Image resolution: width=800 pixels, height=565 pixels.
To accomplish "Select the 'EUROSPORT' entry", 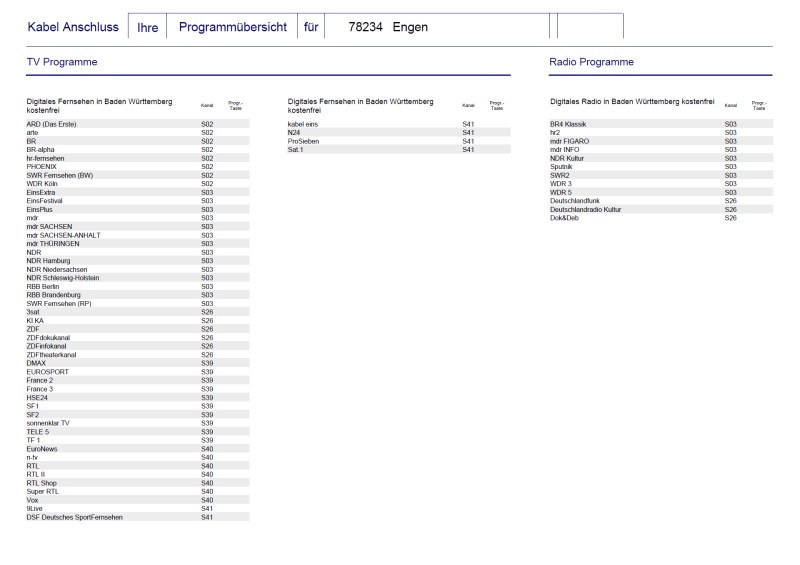I will tap(138, 372).
